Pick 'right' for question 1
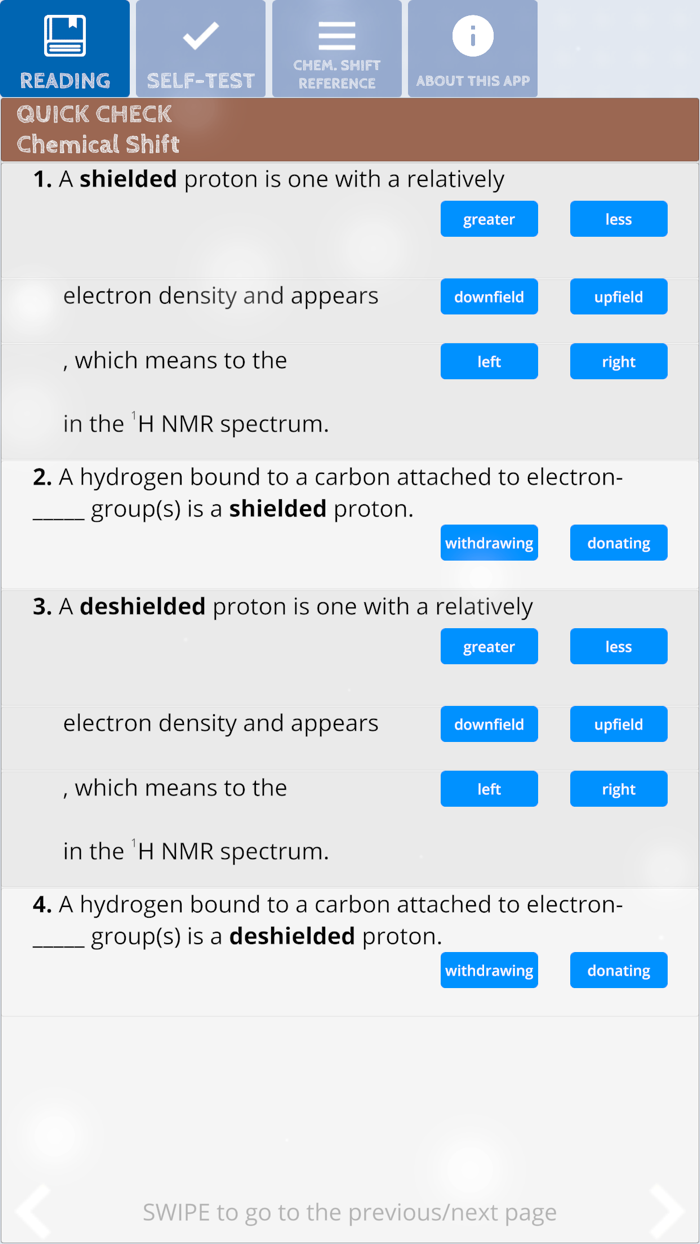The height and width of the screenshot is (1244, 700). coord(618,362)
